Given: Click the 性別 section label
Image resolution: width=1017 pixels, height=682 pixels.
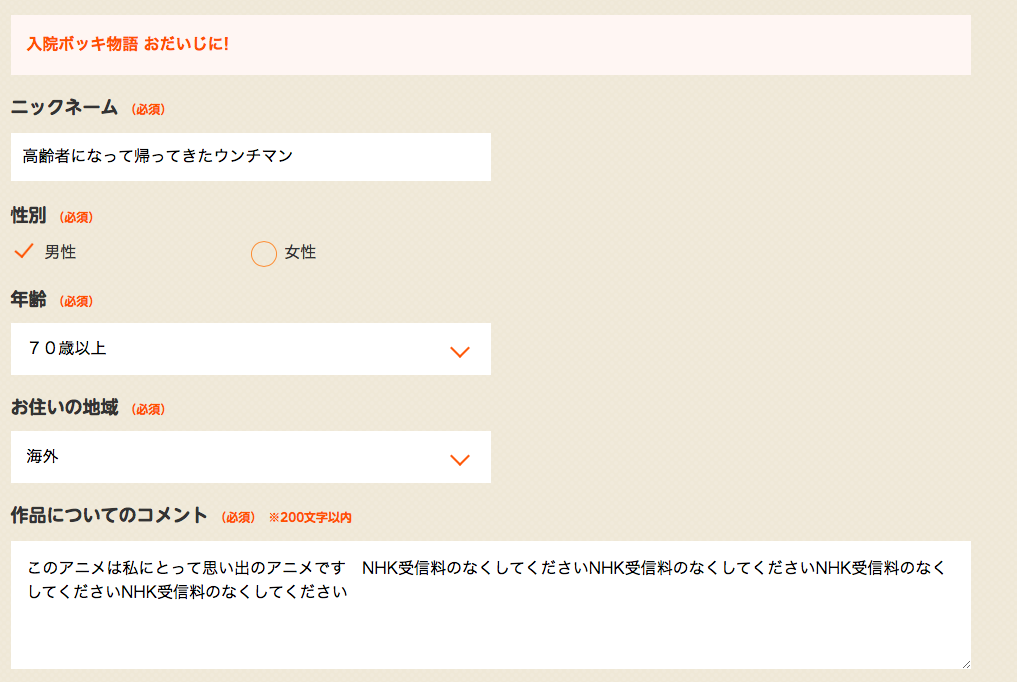Looking at the screenshot, I should (x=28, y=215).
